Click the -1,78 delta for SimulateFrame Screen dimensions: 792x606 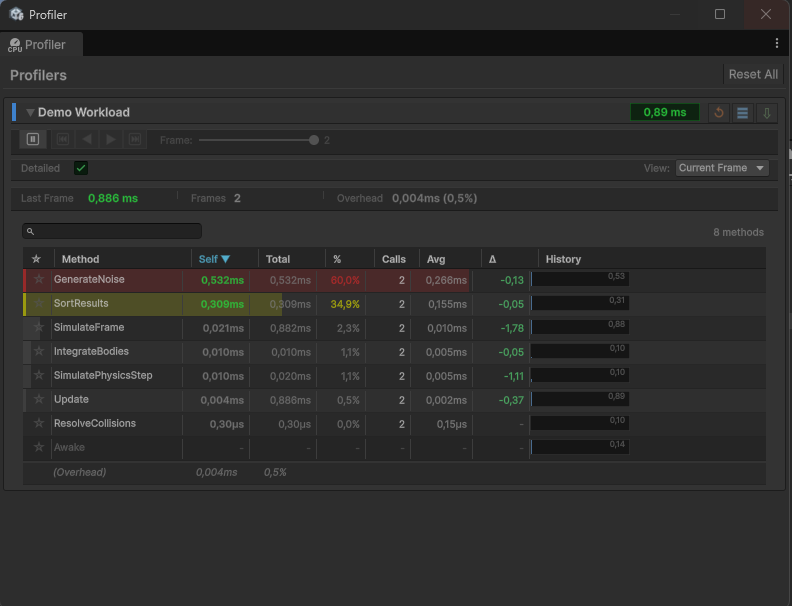(x=512, y=328)
